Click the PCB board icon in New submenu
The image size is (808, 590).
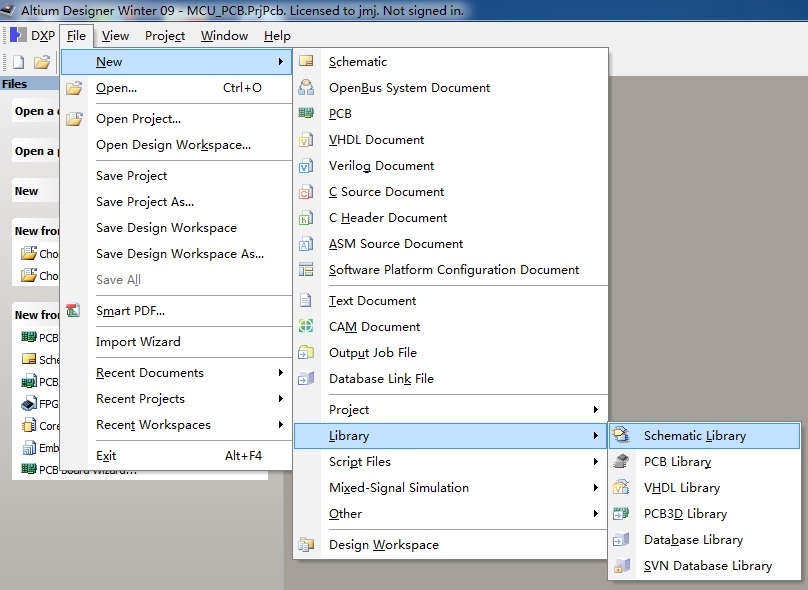click(306, 113)
